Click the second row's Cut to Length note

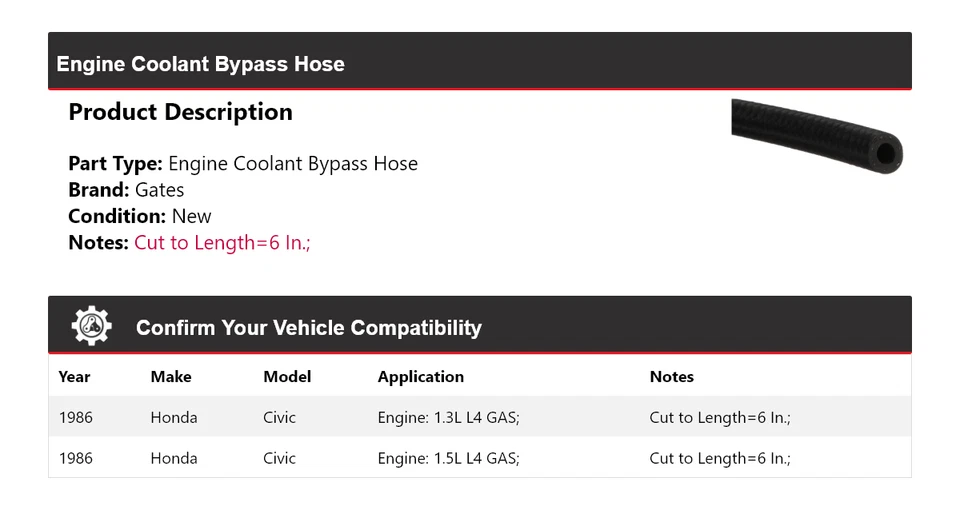(x=720, y=458)
